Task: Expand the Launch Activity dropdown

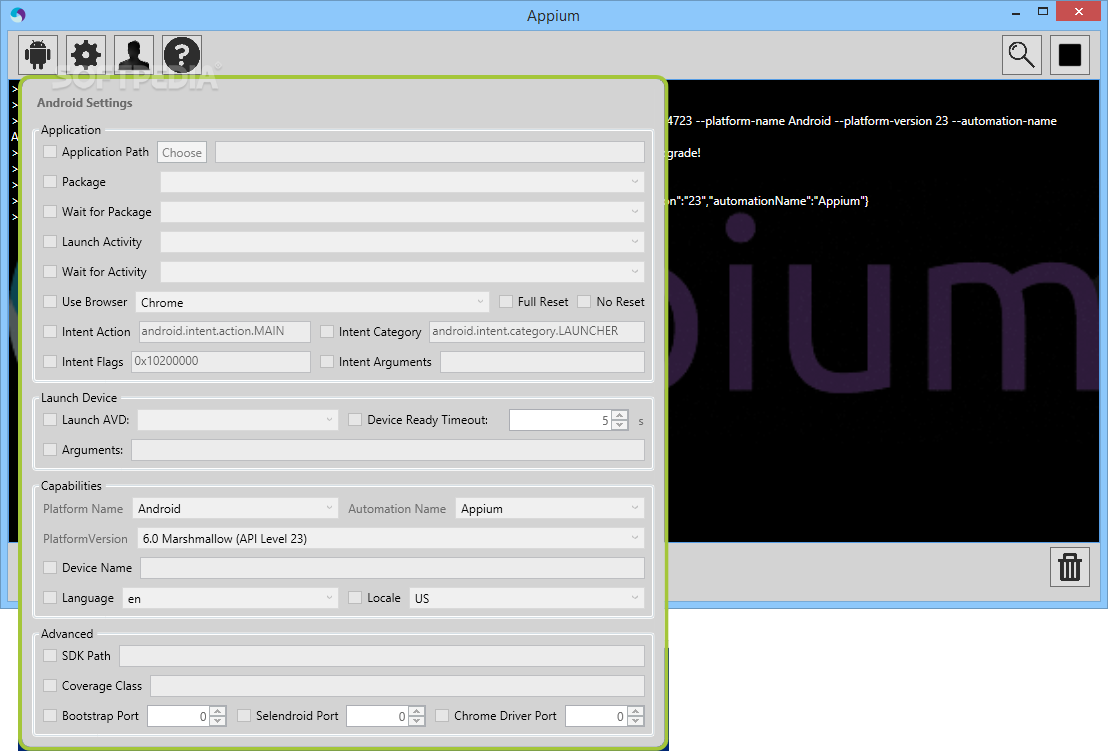Action: [402, 242]
